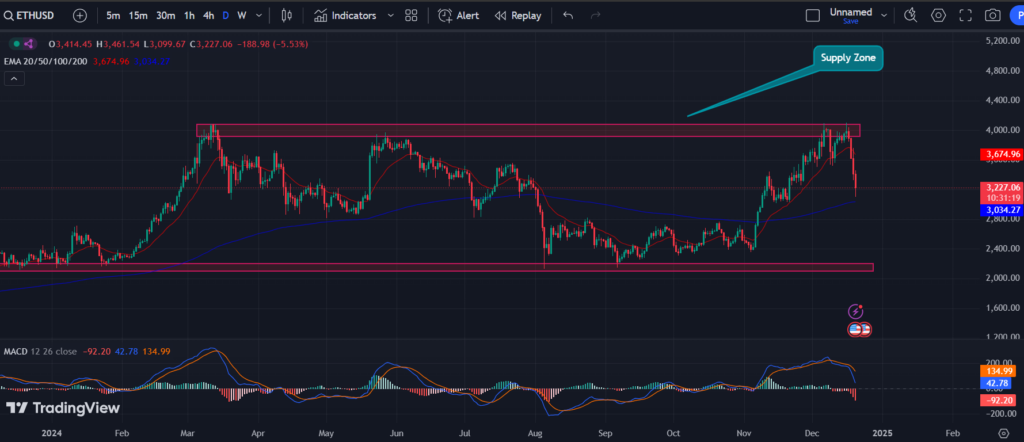Viewport: 1024px width, 442px height.
Task: Click the 5,200.00 price axis label
Action: click(x=1000, y=40)
